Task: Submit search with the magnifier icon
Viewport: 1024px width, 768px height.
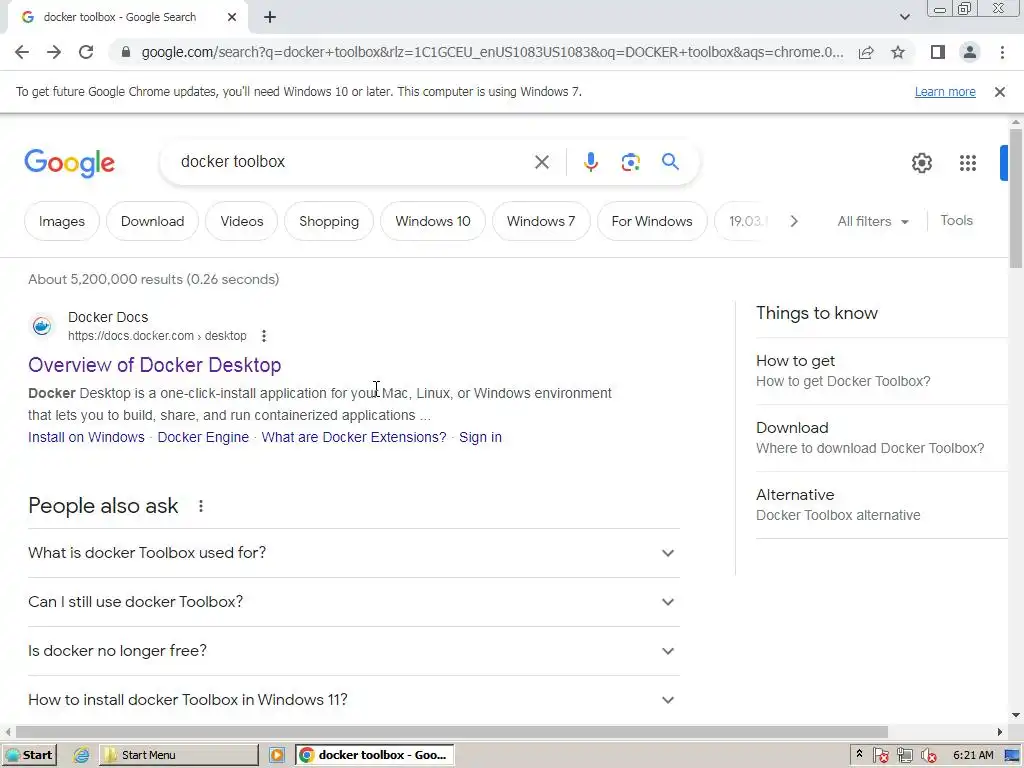Action: tap(670, 162)
